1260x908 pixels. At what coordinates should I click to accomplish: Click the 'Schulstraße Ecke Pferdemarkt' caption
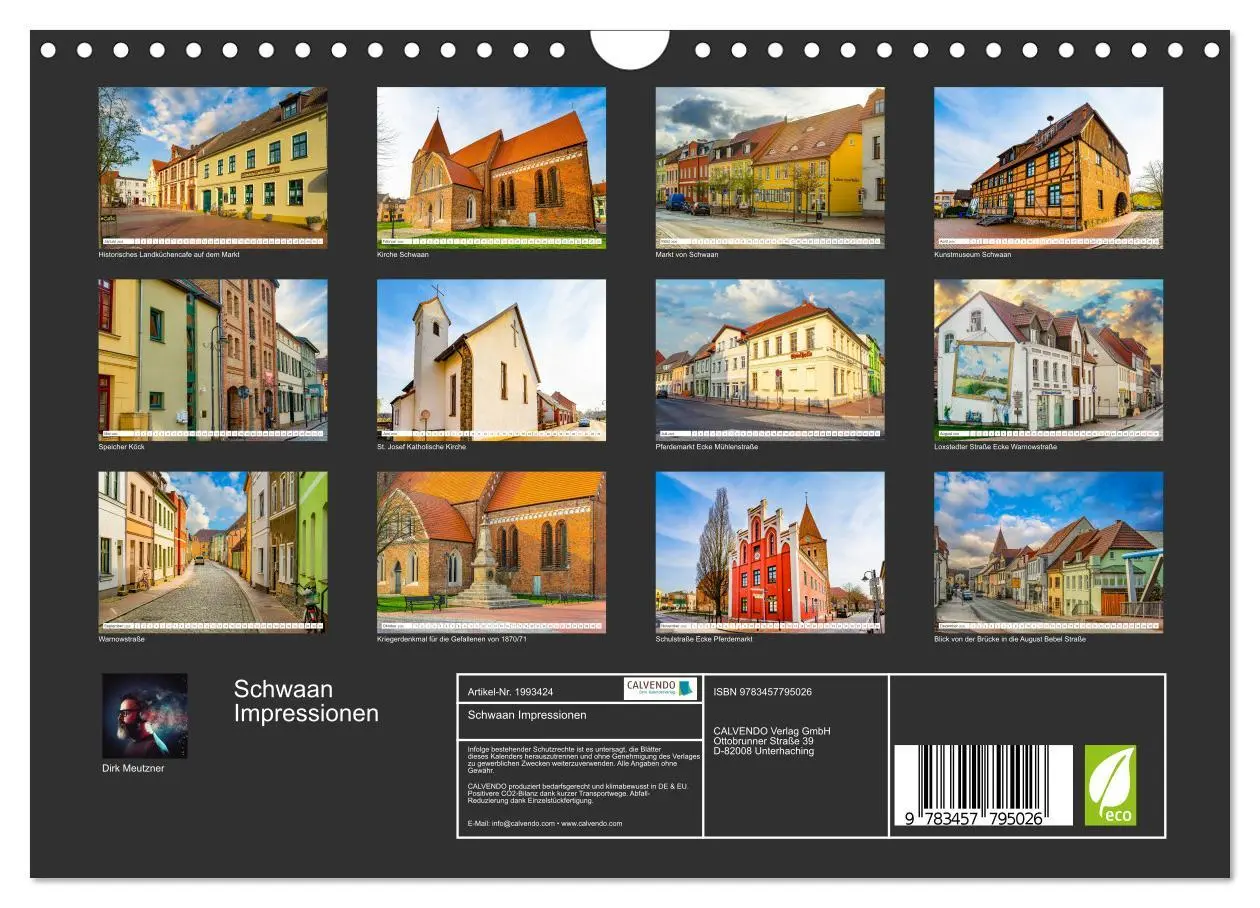704,639
